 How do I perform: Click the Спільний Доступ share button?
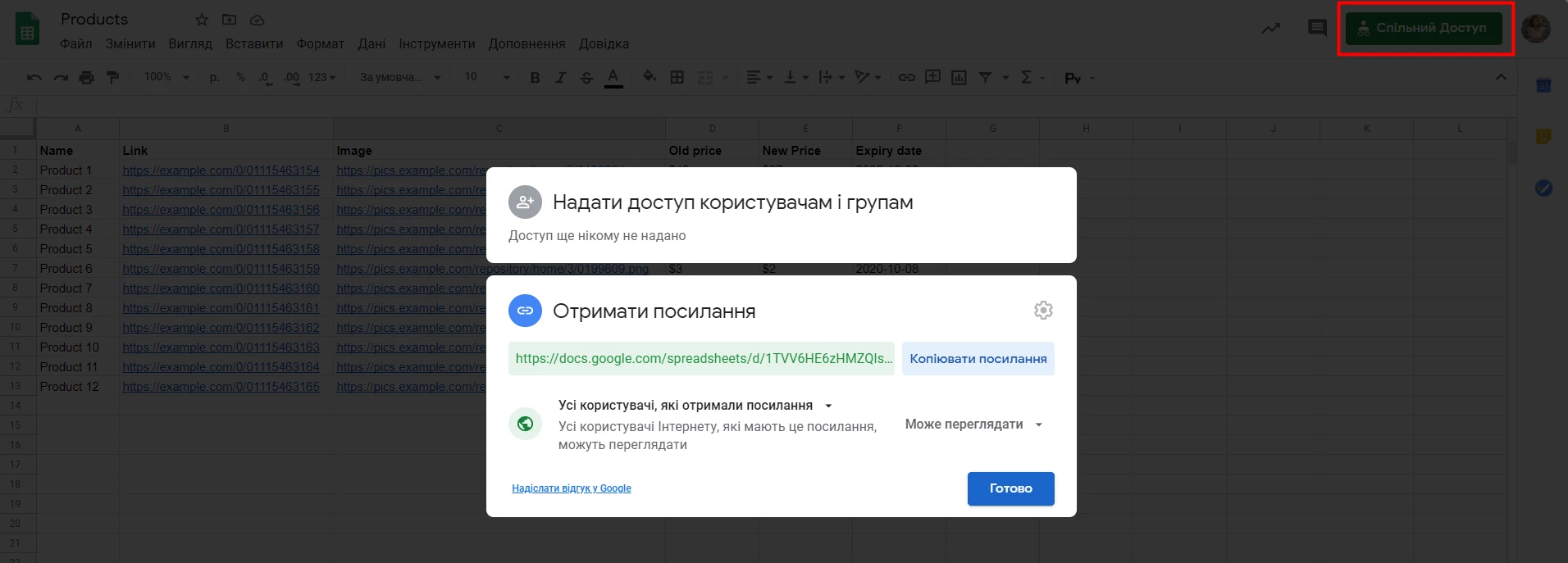1424,29
